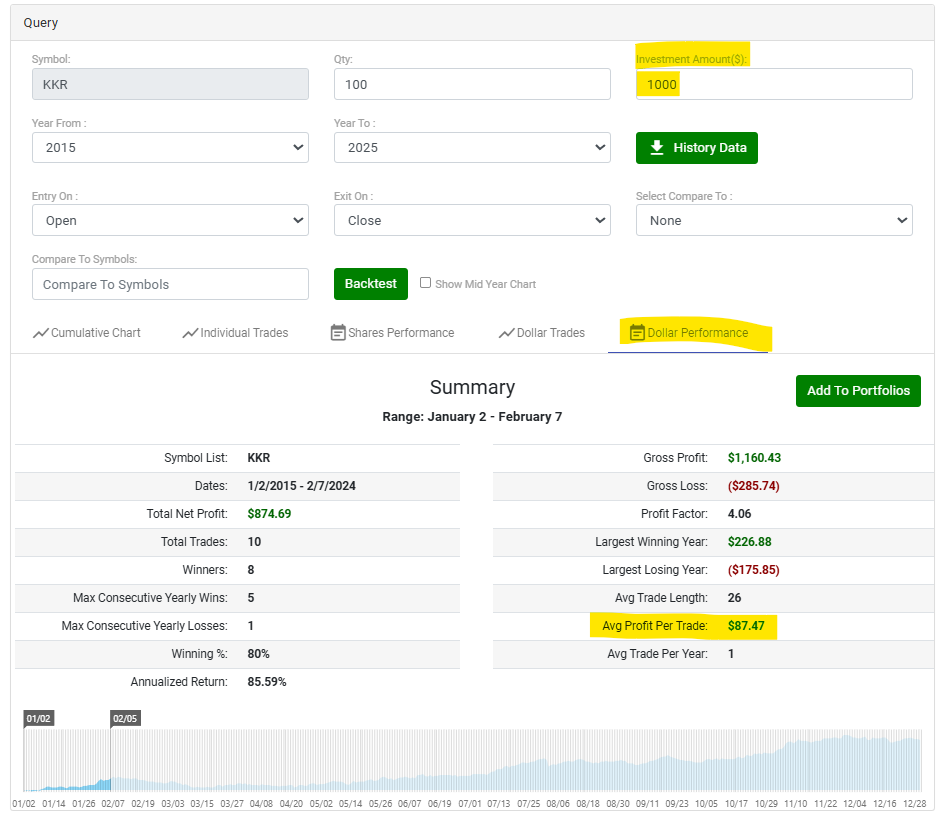Click the Avg Trade Length value 26
The image size is (946, 820).
(734, 598)
